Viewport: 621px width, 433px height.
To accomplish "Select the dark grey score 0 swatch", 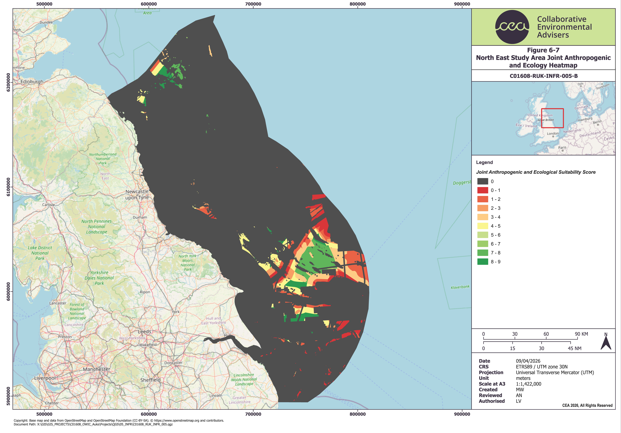I will point(482,181).
